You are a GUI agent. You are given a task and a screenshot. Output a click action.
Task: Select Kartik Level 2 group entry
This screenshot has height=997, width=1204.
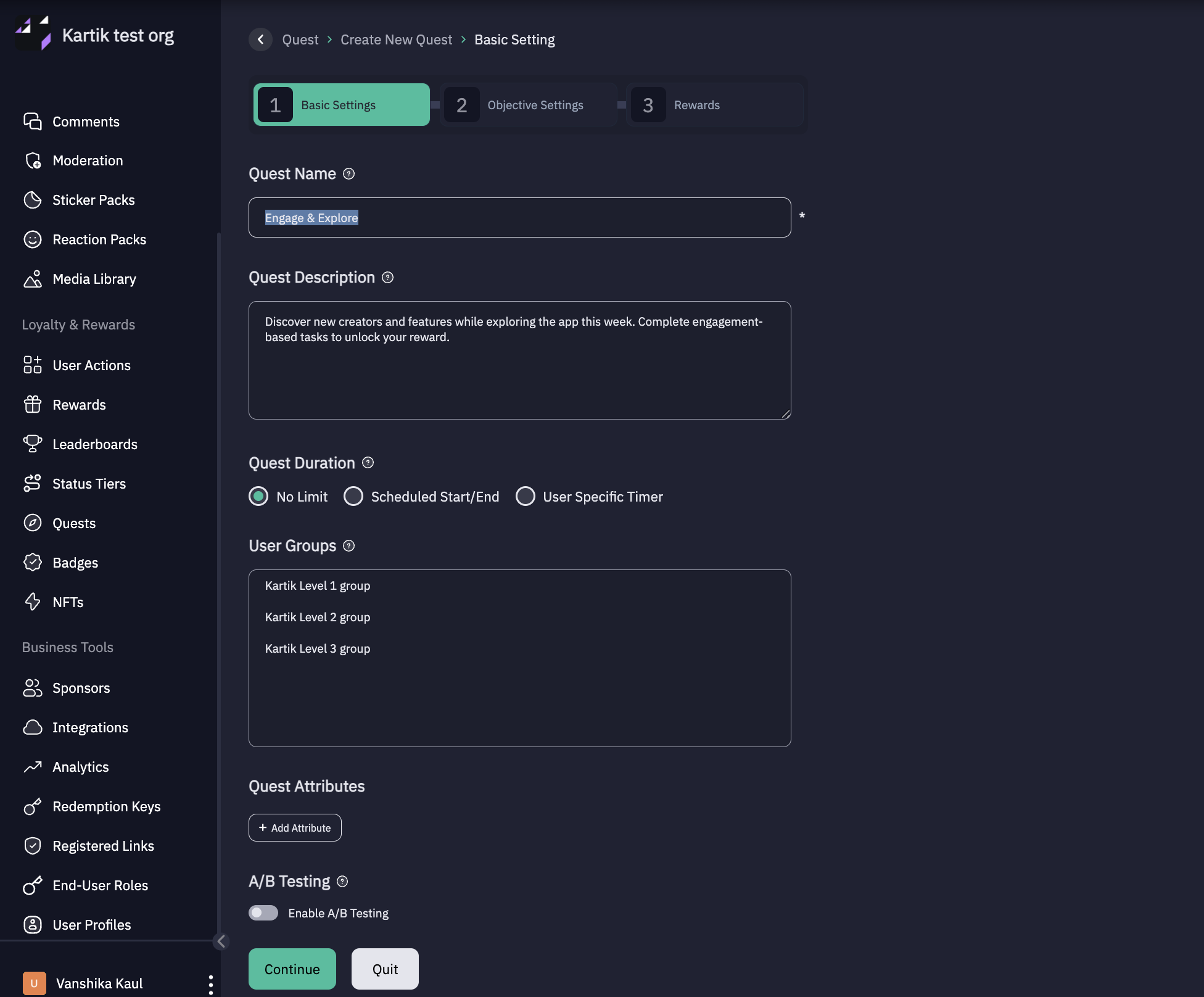click(x=318, y=617)
